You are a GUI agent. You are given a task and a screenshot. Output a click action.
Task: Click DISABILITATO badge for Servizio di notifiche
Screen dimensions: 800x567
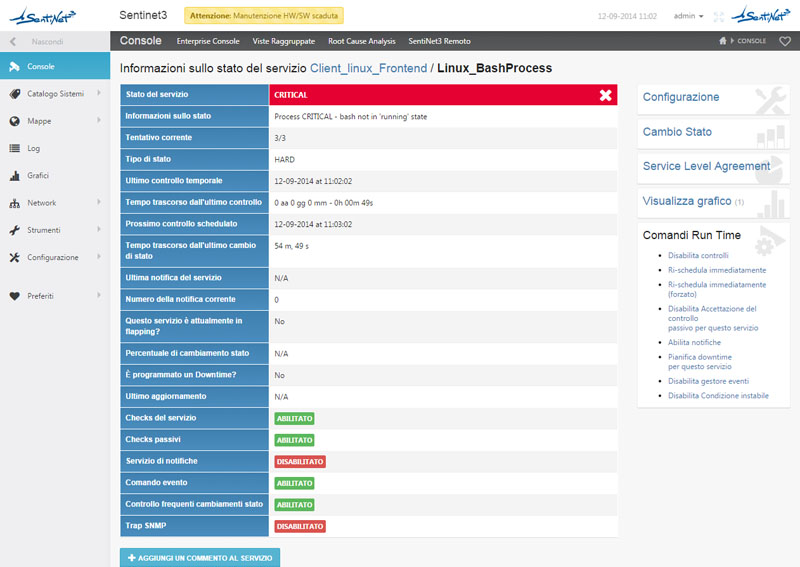300,461
